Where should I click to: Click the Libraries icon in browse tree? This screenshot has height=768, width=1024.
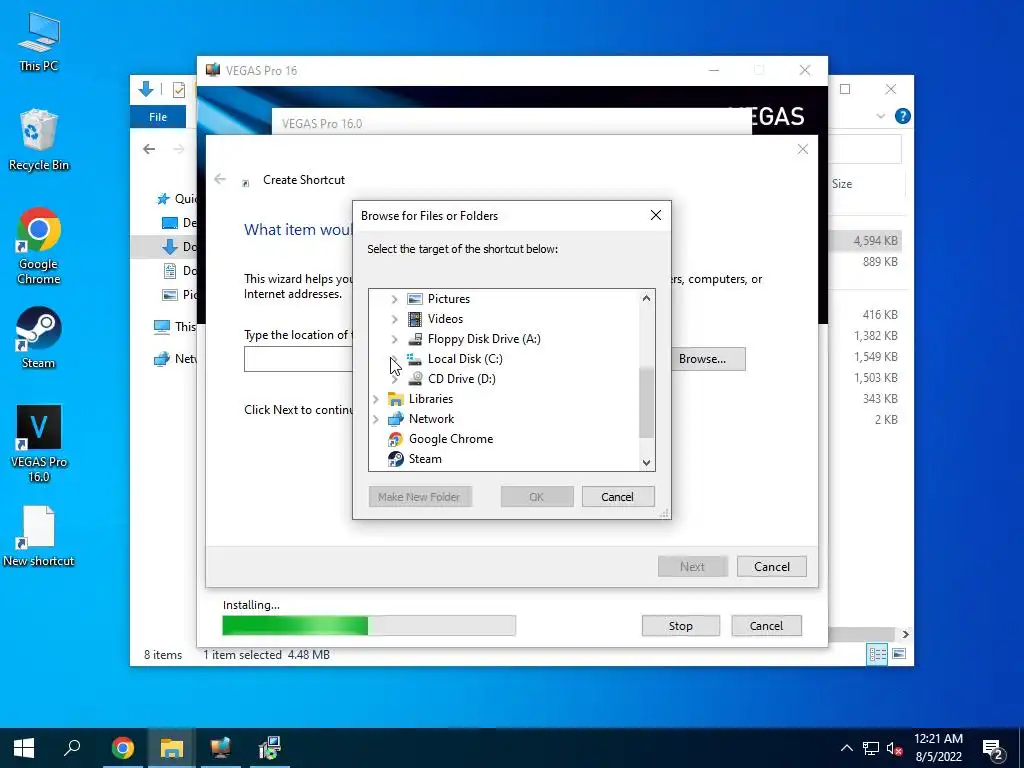[x=396, y=399]
